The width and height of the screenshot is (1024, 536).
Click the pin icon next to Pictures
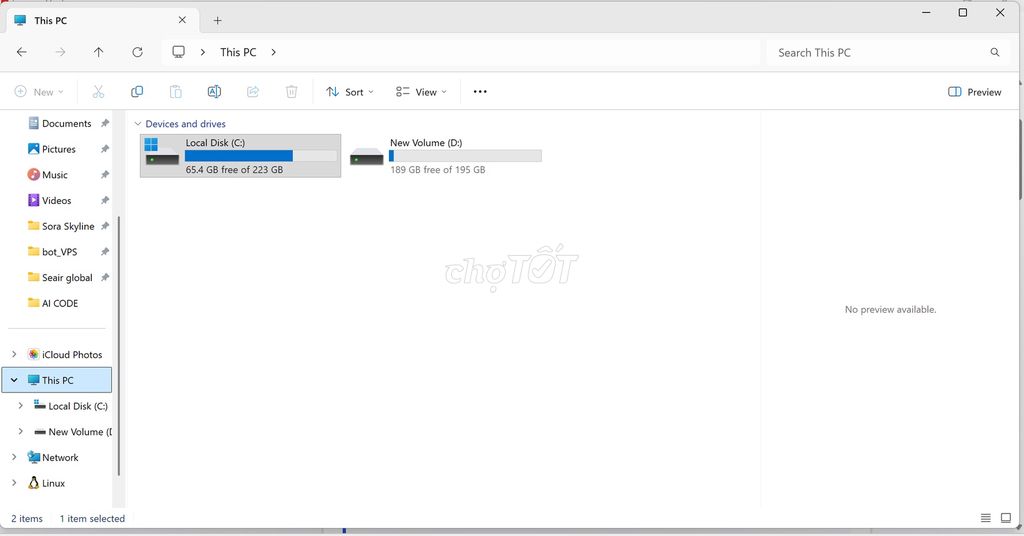coord(104,149)
